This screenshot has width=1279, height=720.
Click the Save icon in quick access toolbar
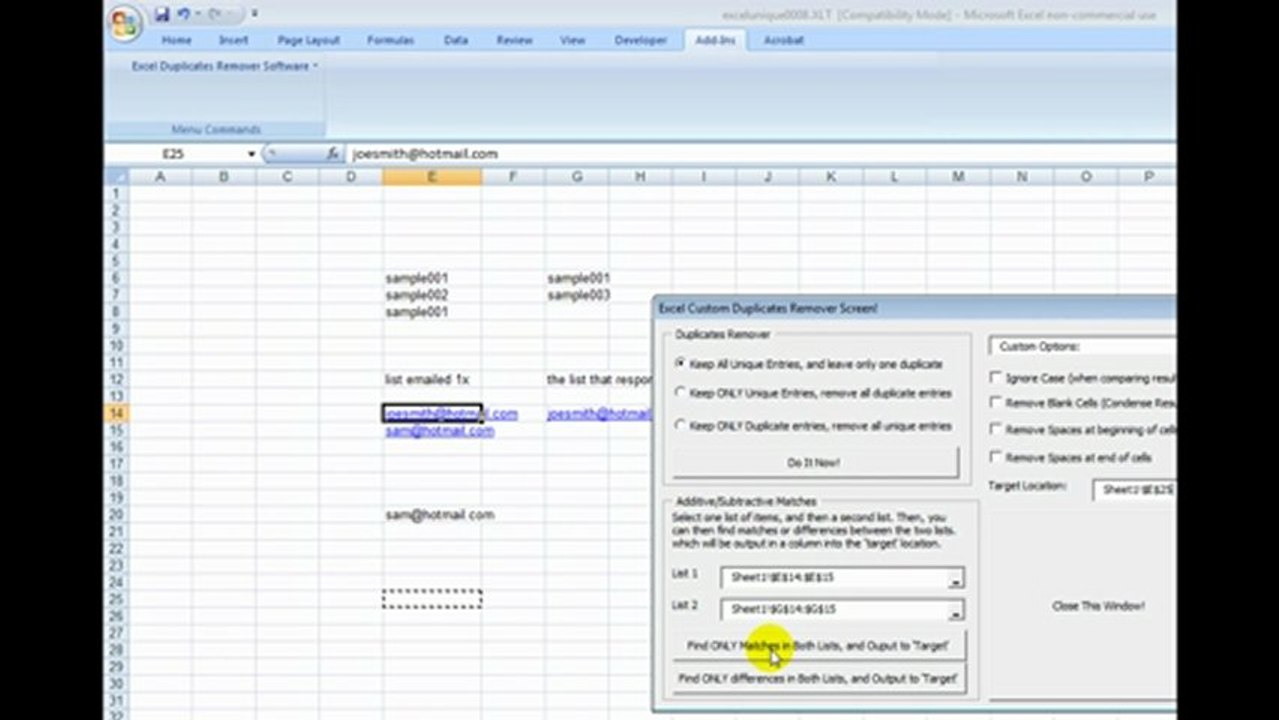pos(162,15)
